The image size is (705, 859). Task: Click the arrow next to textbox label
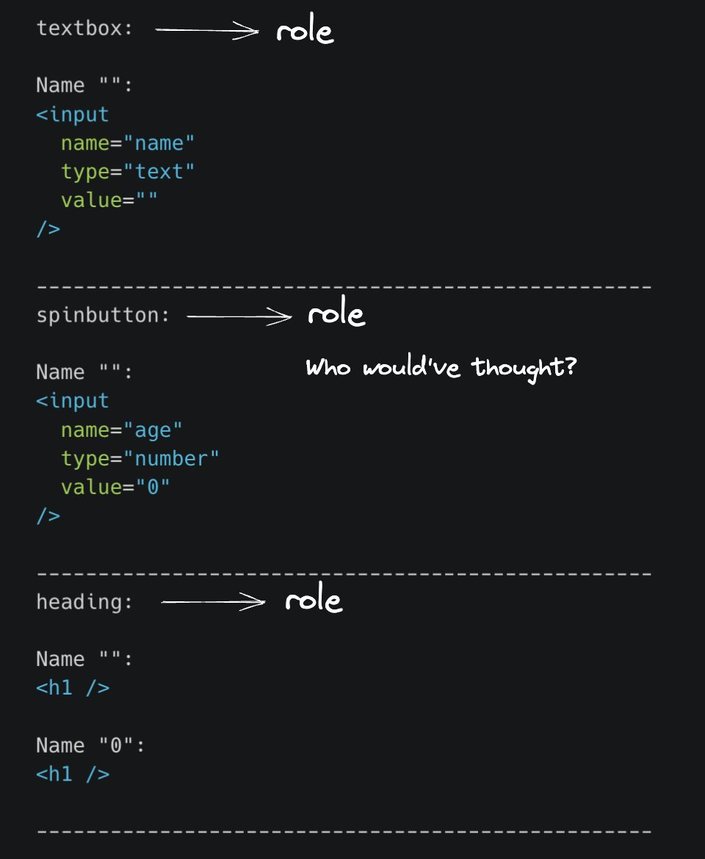pos(207,31)
